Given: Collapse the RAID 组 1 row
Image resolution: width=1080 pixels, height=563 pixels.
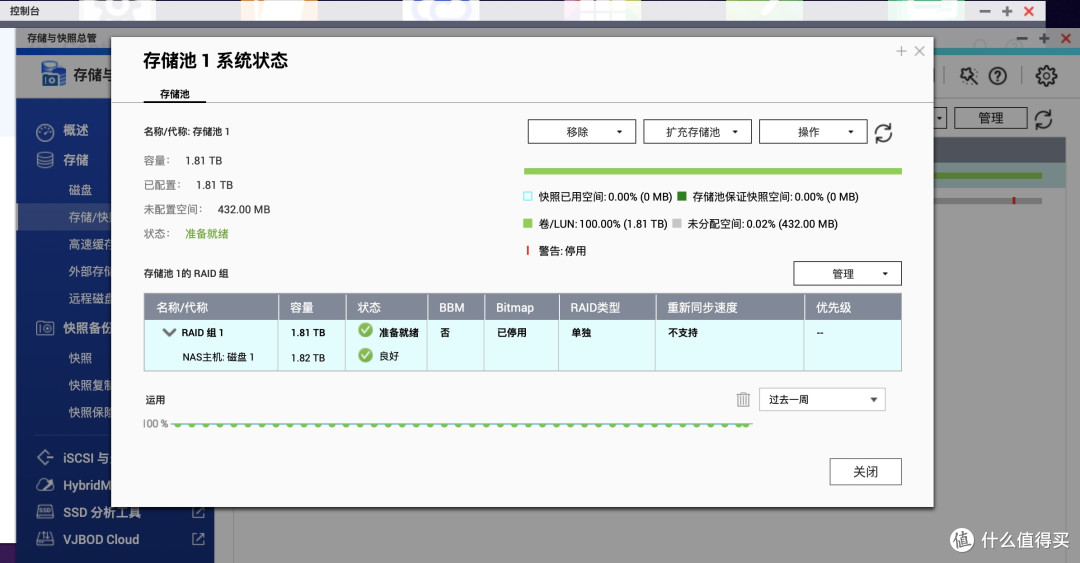Looking at the screenshot, I should pyautogui.click(x=169, y=332).
